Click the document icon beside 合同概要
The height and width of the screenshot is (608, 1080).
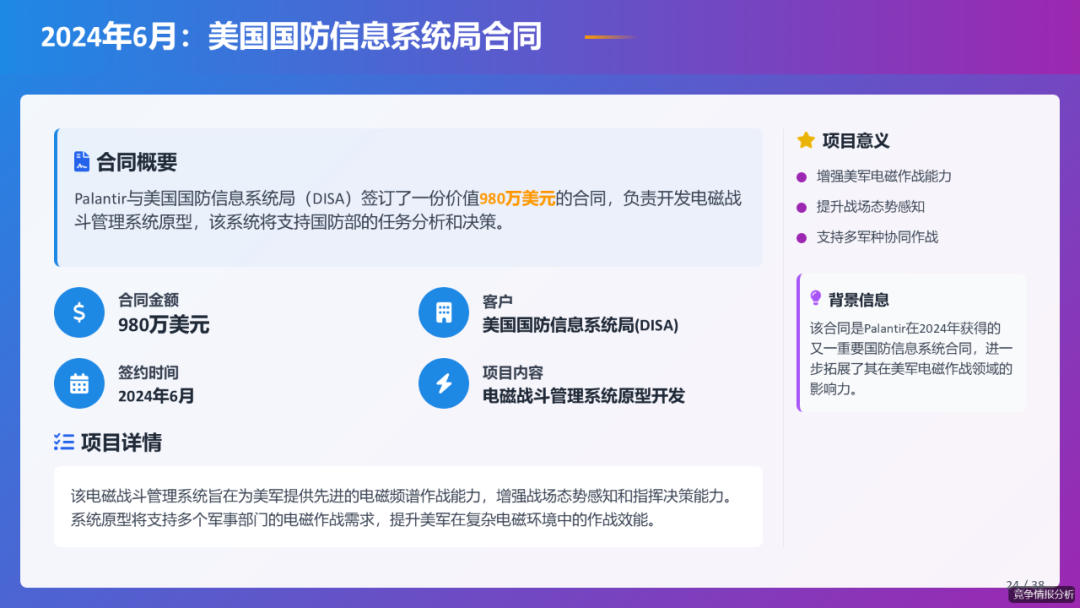pos(81,161)
